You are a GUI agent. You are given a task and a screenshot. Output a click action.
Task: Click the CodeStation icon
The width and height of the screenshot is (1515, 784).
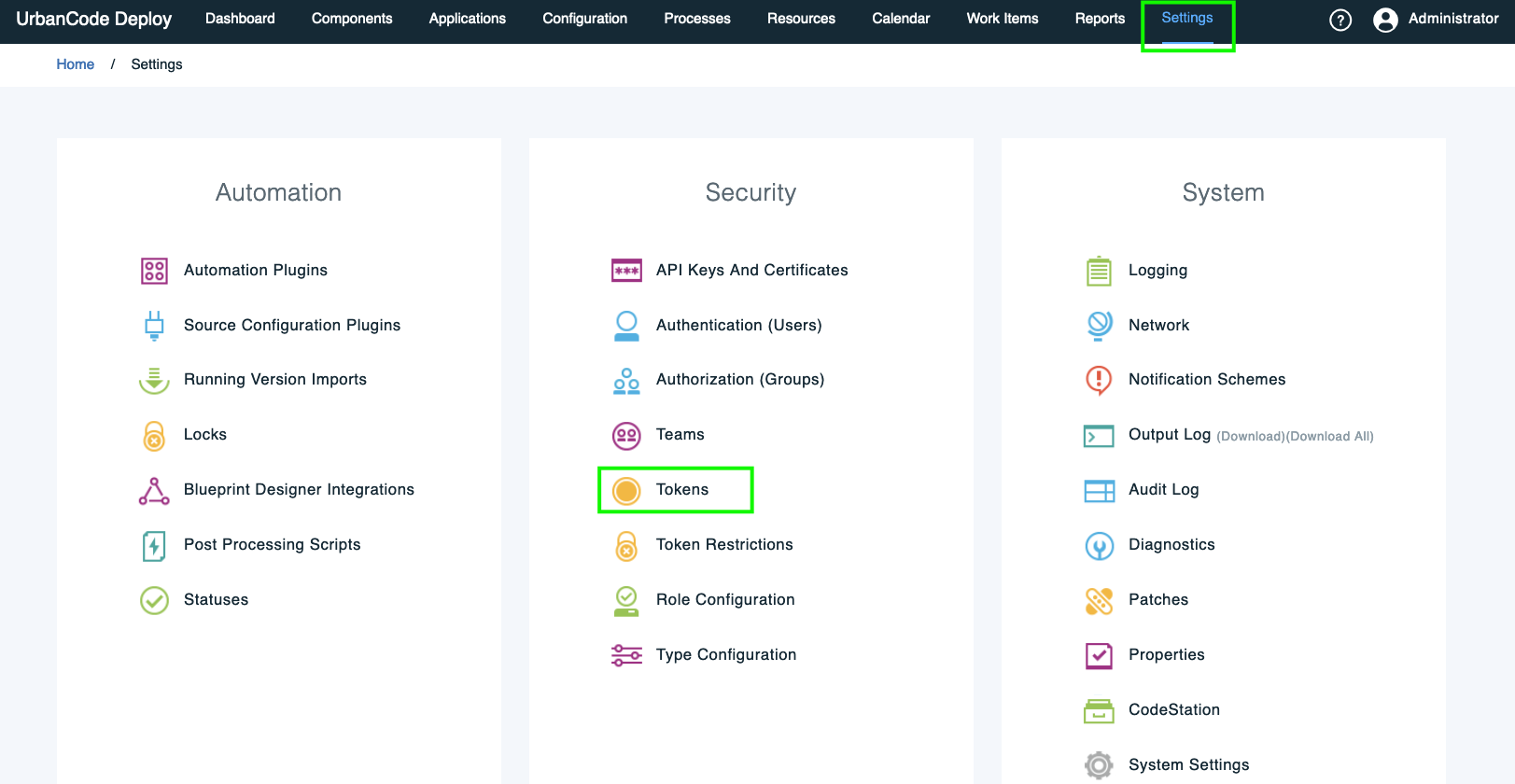[1099, 710]
